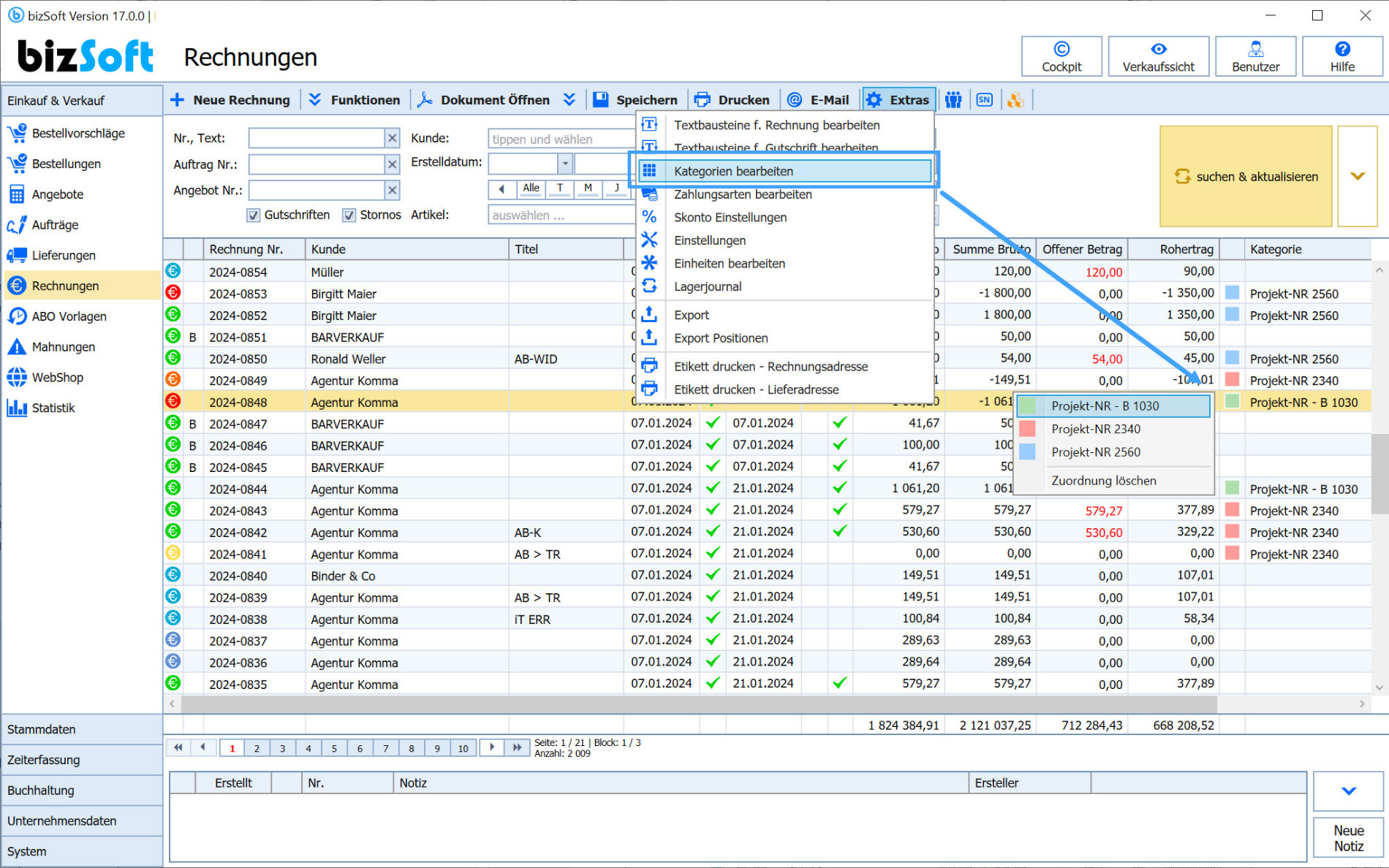Click into the Kunde search field
This screenshot has width=1389, height=868.
pyautogui.click(x=561, y=139)
